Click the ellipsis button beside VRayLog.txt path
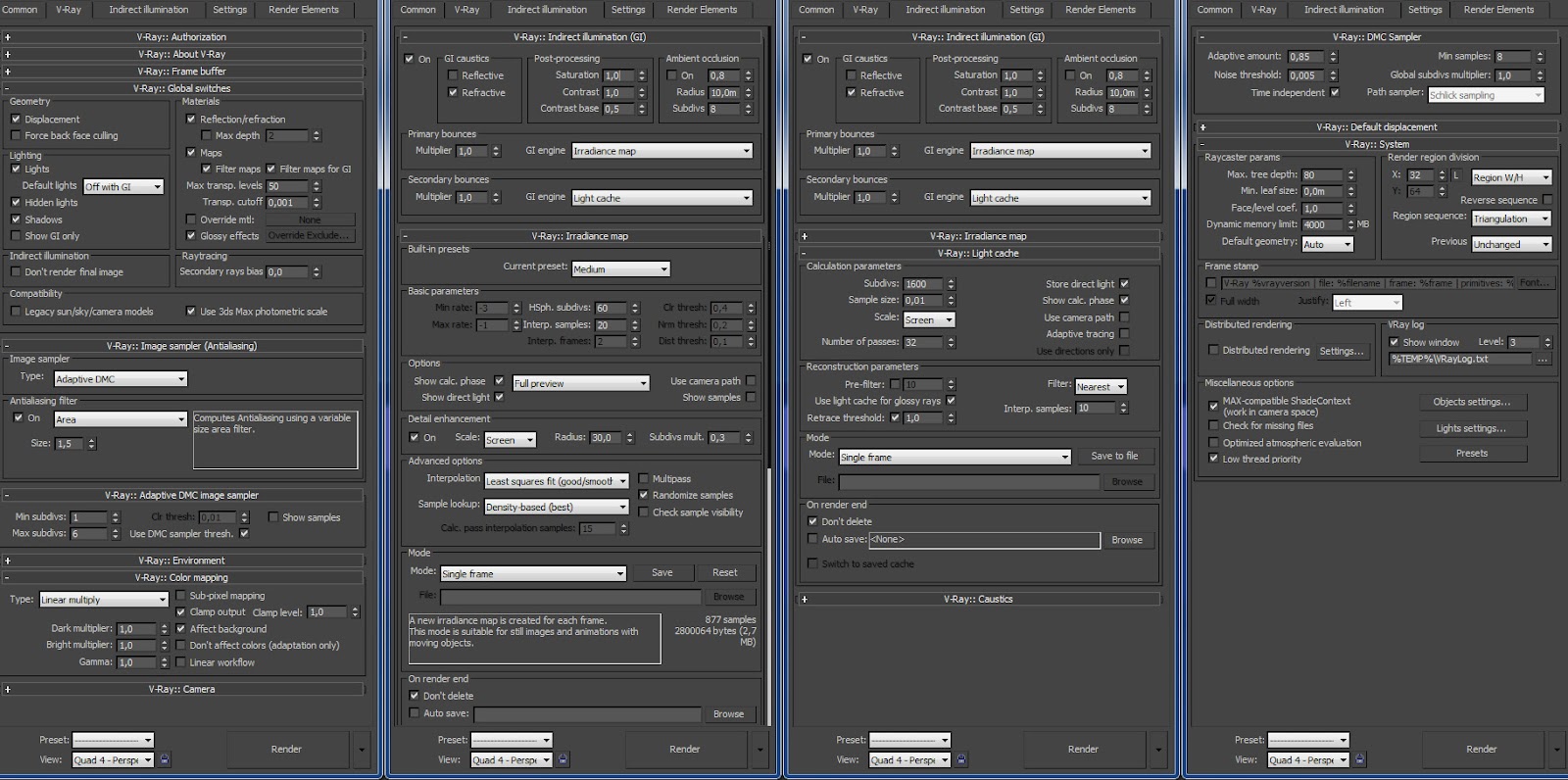Screen dimensions: 1568x780 coord(1543,360)
